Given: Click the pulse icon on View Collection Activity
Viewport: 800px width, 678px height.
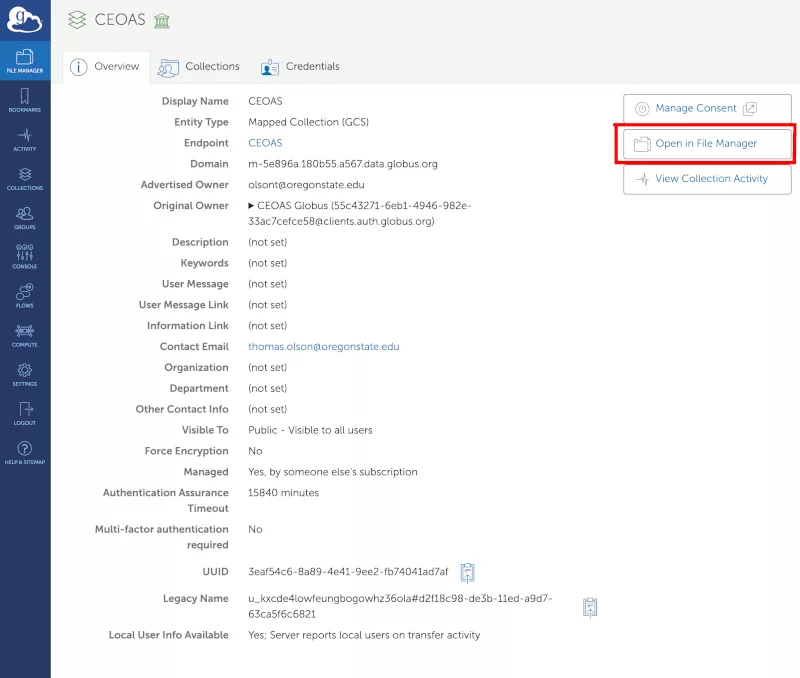Looking at the screenshot, I should (643, 179).
